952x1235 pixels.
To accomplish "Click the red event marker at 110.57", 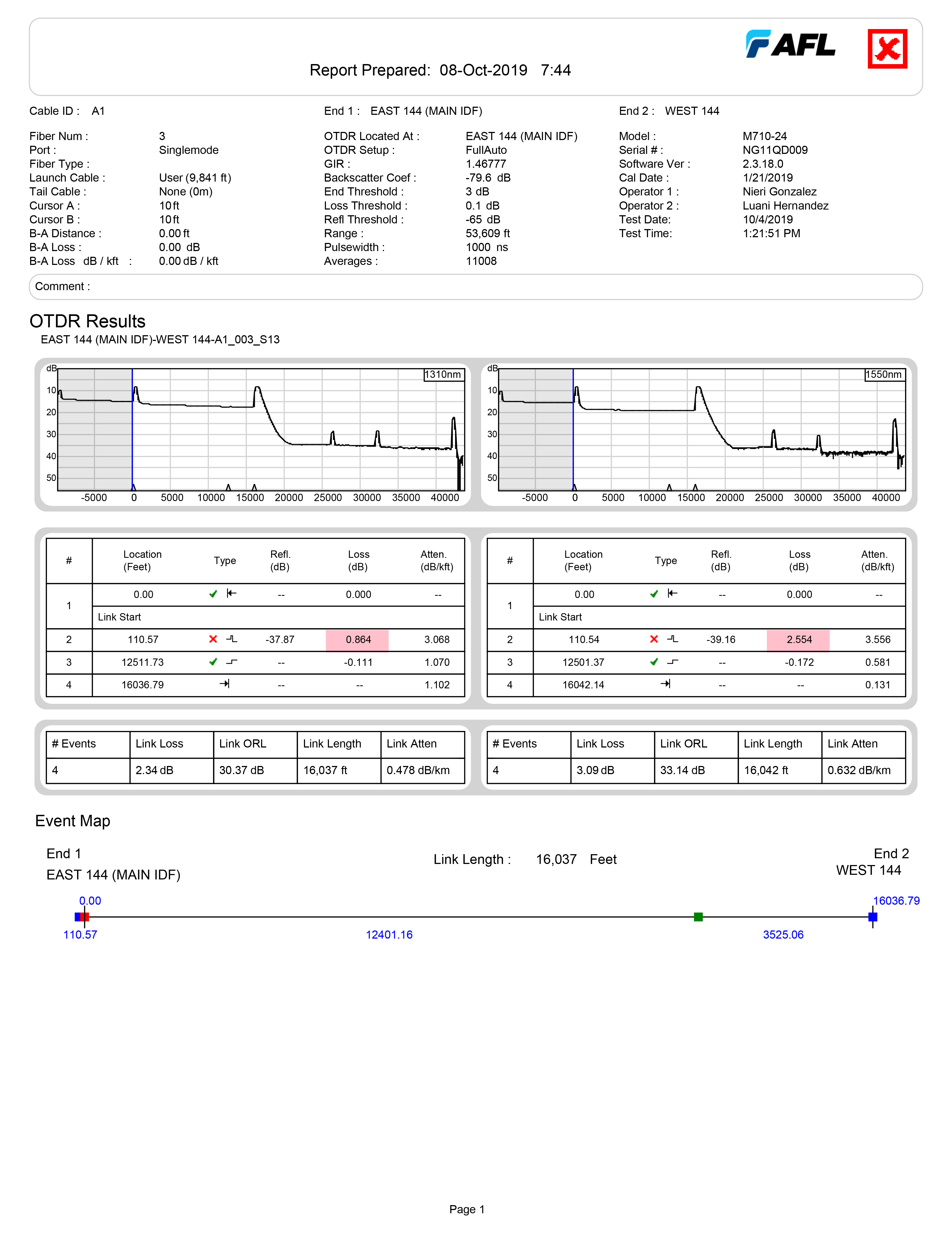I will click(x=85, y=917).
